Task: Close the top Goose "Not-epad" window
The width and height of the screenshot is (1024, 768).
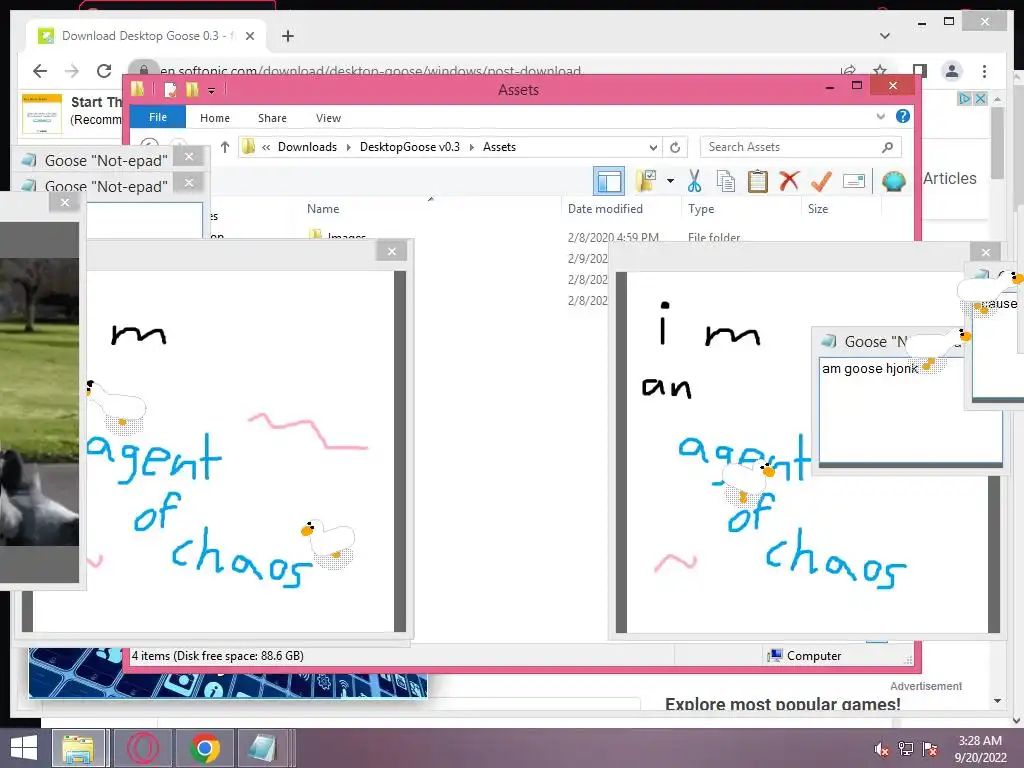Action: (189, 157)
